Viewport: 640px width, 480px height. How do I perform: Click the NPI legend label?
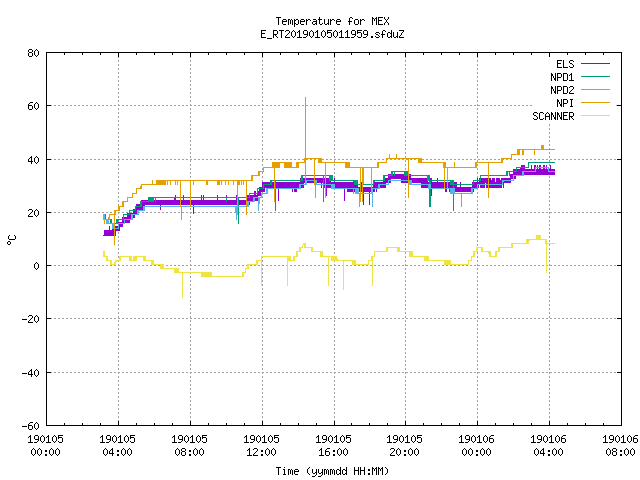point(565,103)
